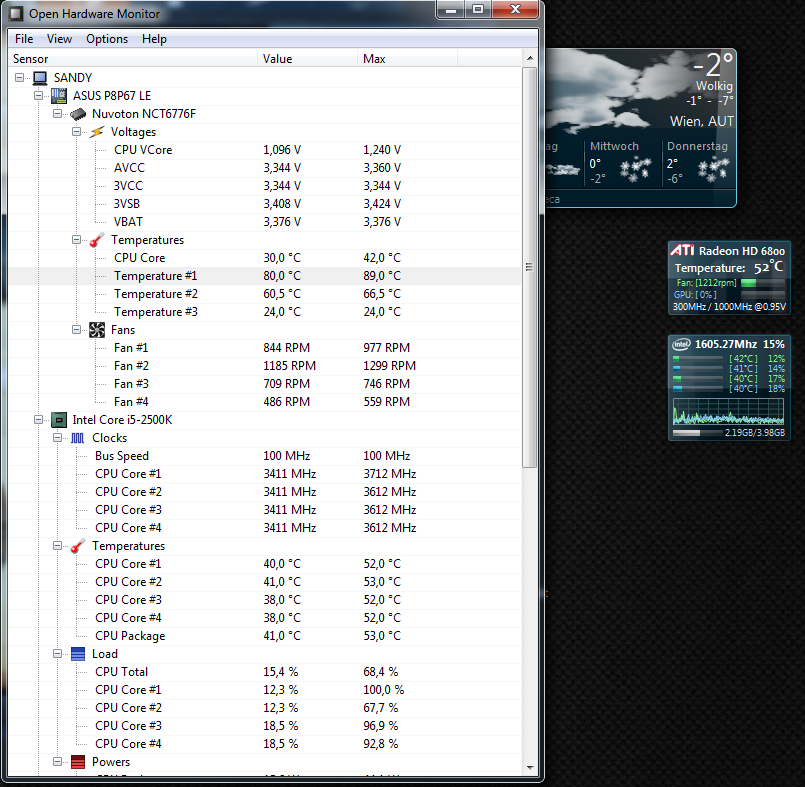
Task: Click the Radeon gadget Temperature 52°C reading
Action: coord(729,267)
